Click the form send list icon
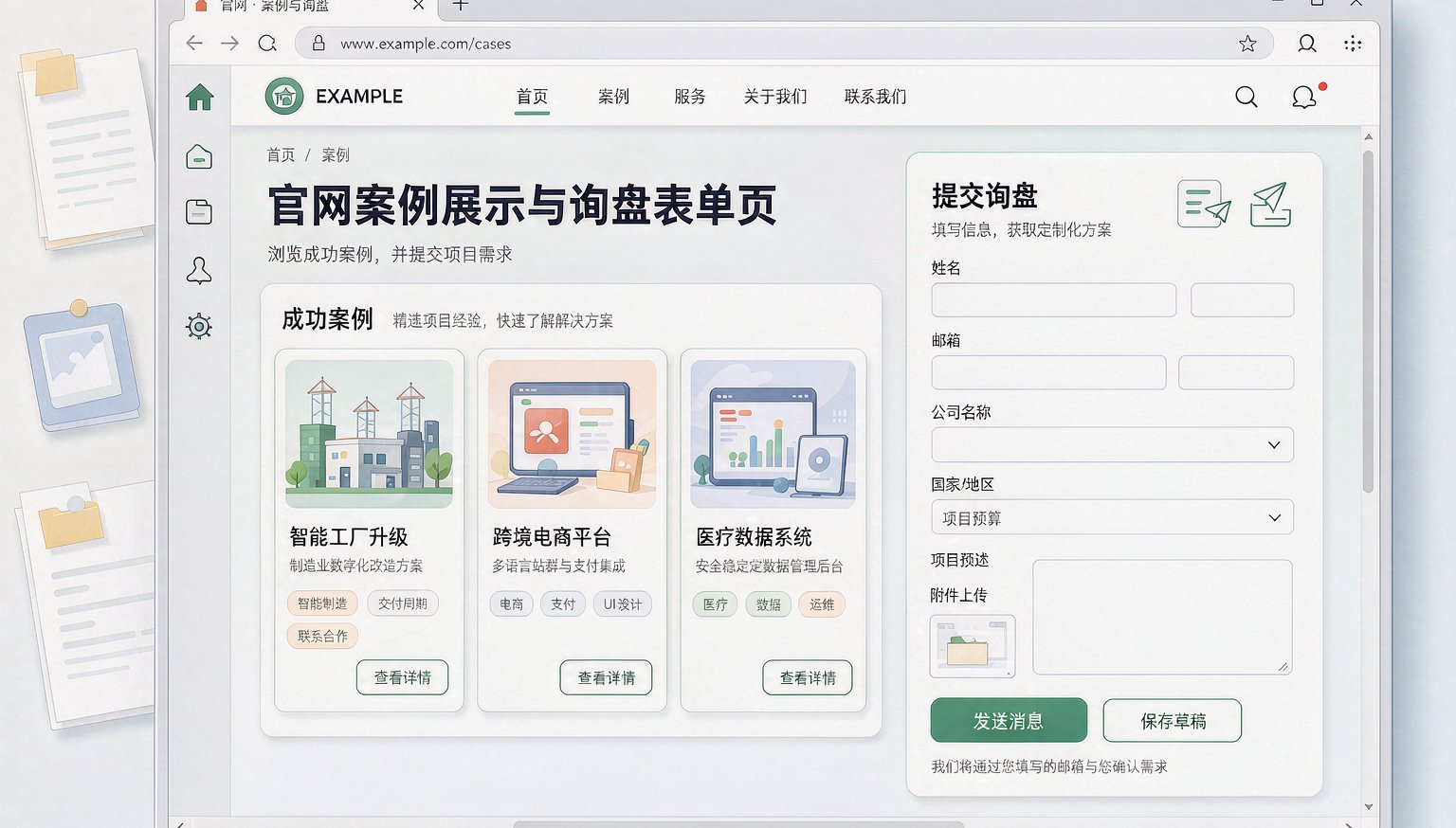The height and width of the screenshot is (828, 1456). click(x=1204, y=204)
